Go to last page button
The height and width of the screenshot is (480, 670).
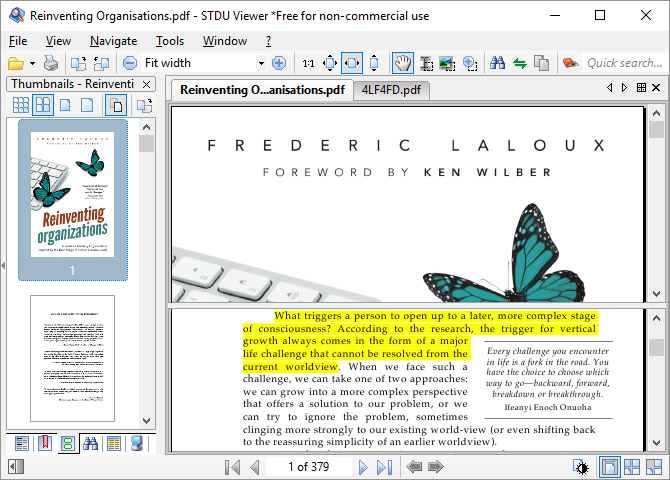click(385, 467)
